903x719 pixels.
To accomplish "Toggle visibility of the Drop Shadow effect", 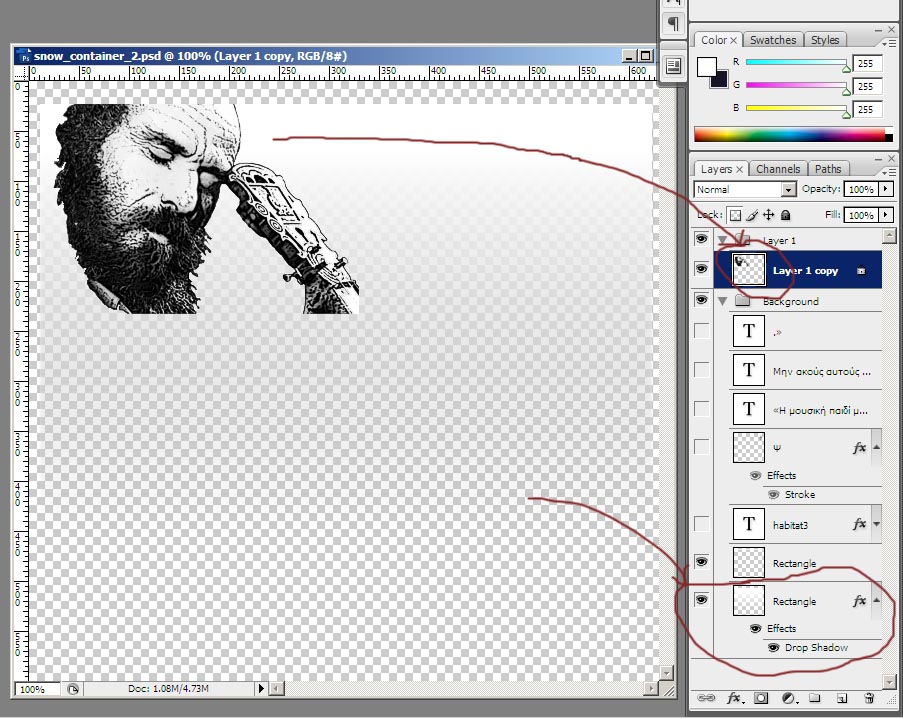I will tap(773, 648).
